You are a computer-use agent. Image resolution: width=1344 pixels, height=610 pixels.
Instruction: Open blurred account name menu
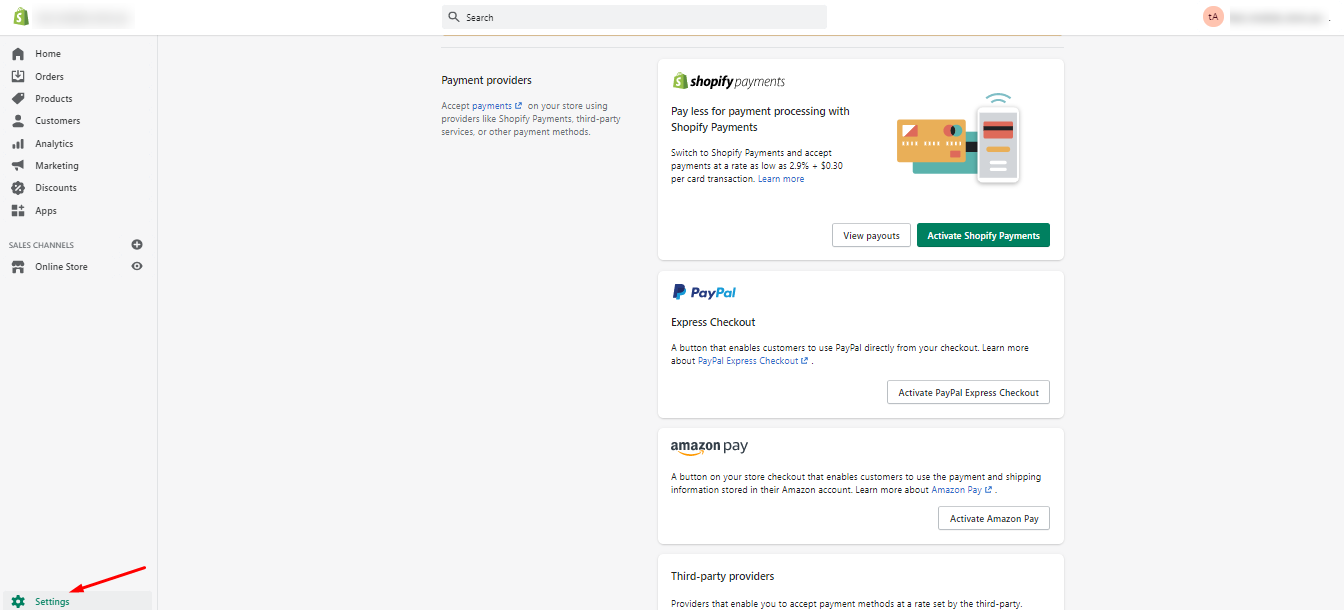point(1279,17)
